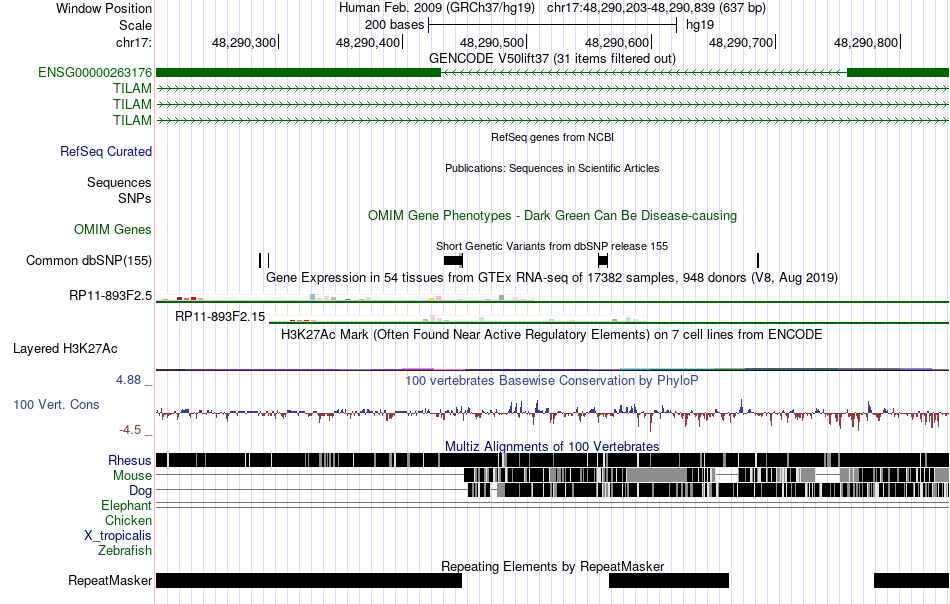Image resolution: width=950 pixels, height=604 pixels.
Task: Select the Mouse alignment row label
Action: tap(132, 476)
